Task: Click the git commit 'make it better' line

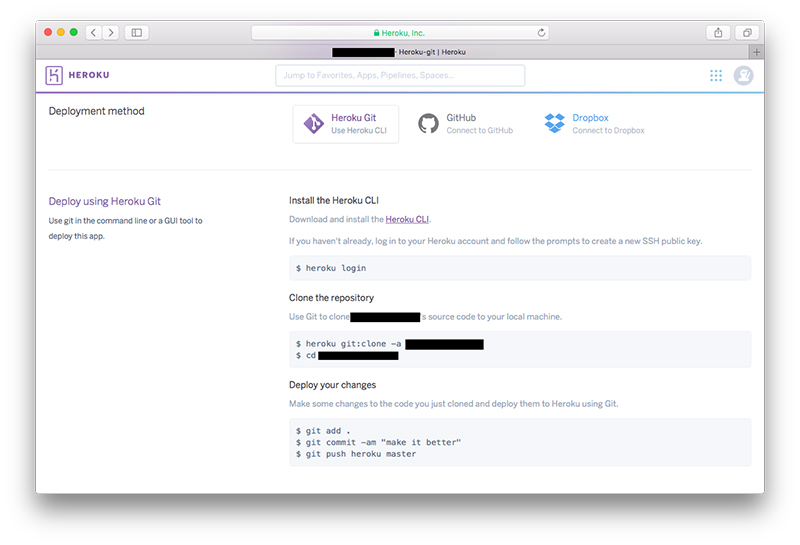Action: click(x=378, y=442)
